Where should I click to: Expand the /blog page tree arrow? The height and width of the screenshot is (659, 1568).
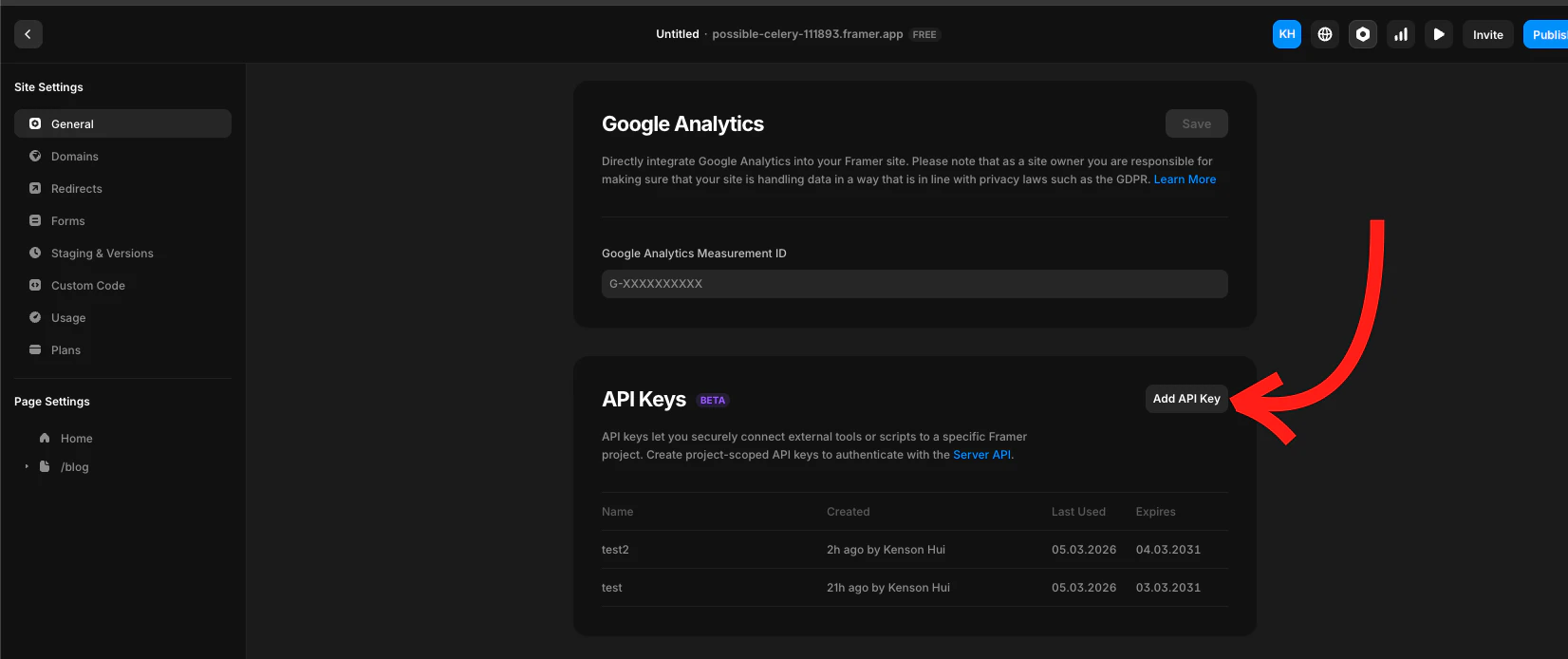point(27,466)
